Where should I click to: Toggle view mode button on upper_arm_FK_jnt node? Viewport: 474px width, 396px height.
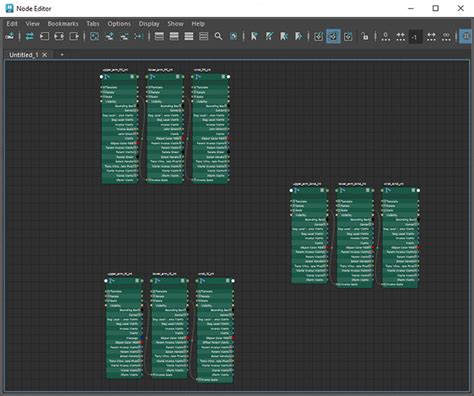pyautogui.click(x=132, y=77)
